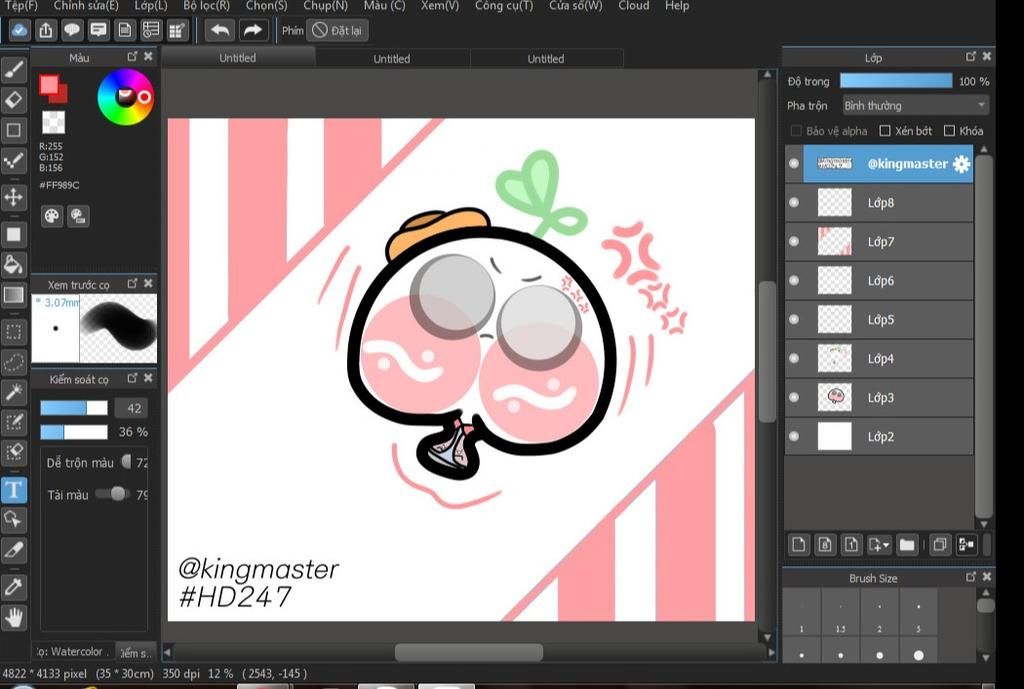Screen dimensions: 1024x689
Task: Click the Undo arrow in the toolbar
Action: click(x=220, y=30)
